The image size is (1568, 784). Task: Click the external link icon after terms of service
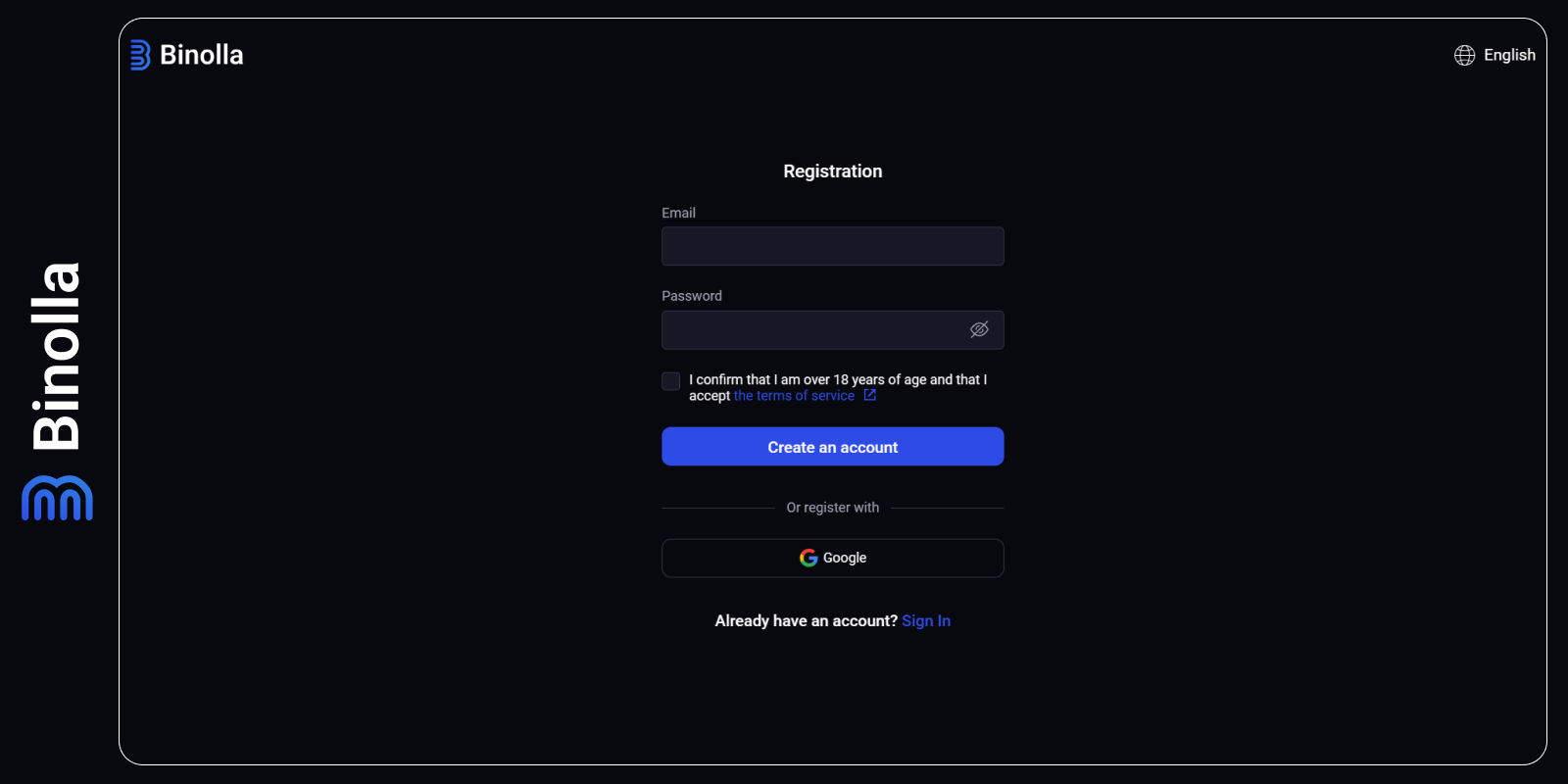[x=870, y=395]
